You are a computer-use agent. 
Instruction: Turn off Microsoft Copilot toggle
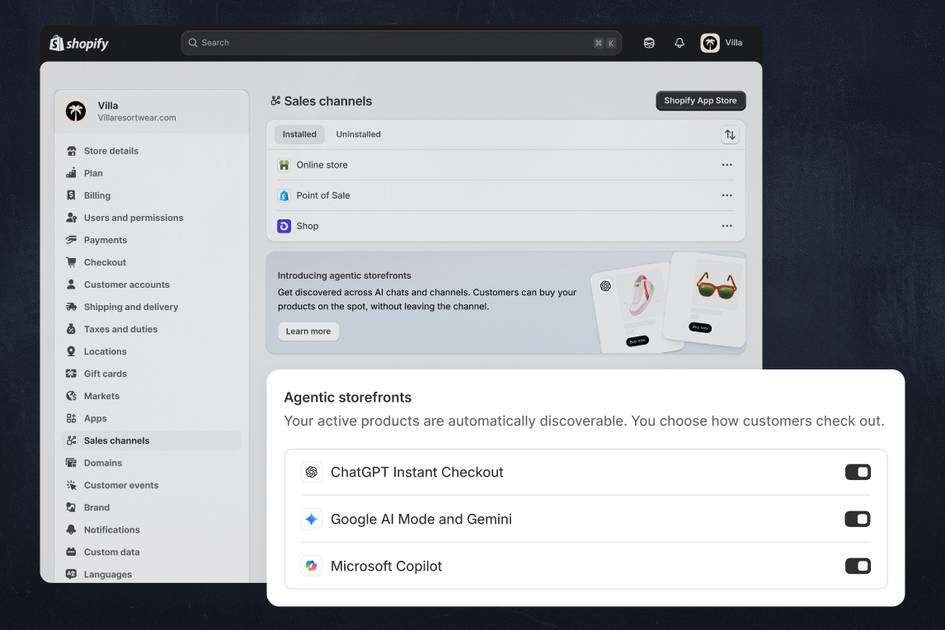tap(857, 566)
